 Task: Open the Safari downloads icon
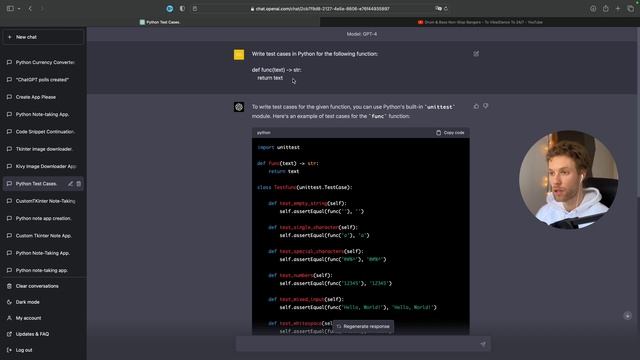click(593, 9)
